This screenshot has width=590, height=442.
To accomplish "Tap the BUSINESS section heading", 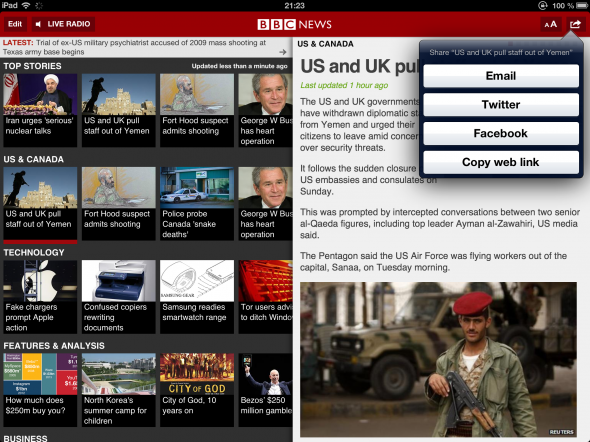I will pyautogui.click(x=25, y=438).
